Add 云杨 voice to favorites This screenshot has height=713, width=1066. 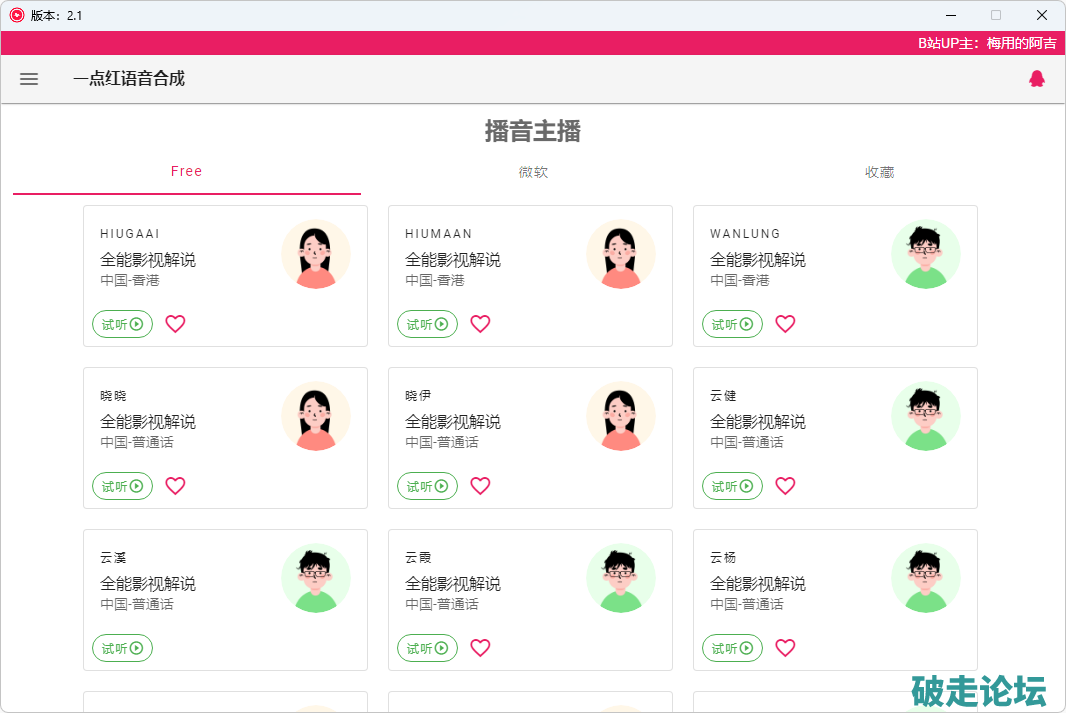pyautogui.click(x=785, y=648)
